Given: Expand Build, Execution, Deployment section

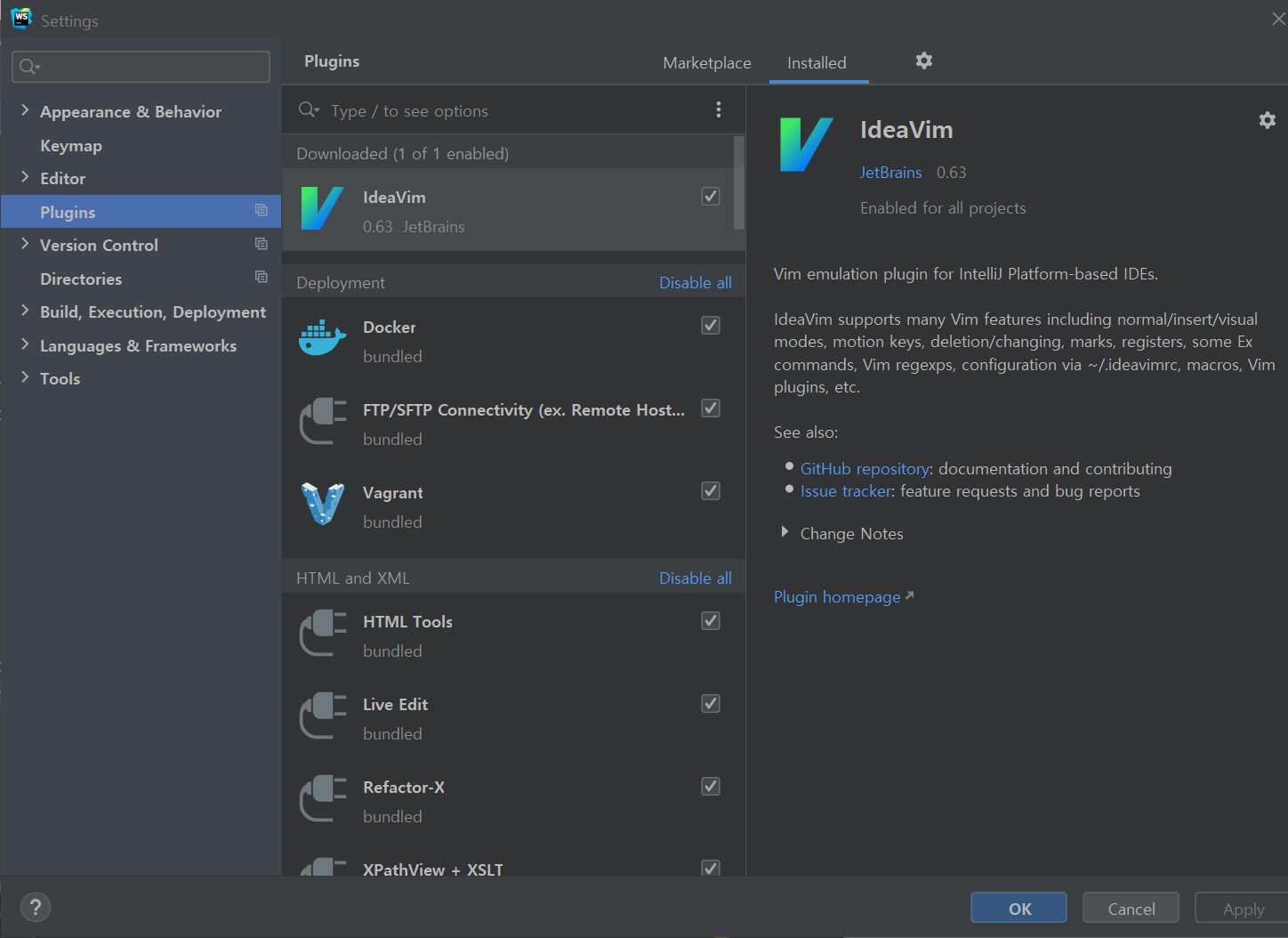Looking at the screenshot, I should (x=25, y=311).
